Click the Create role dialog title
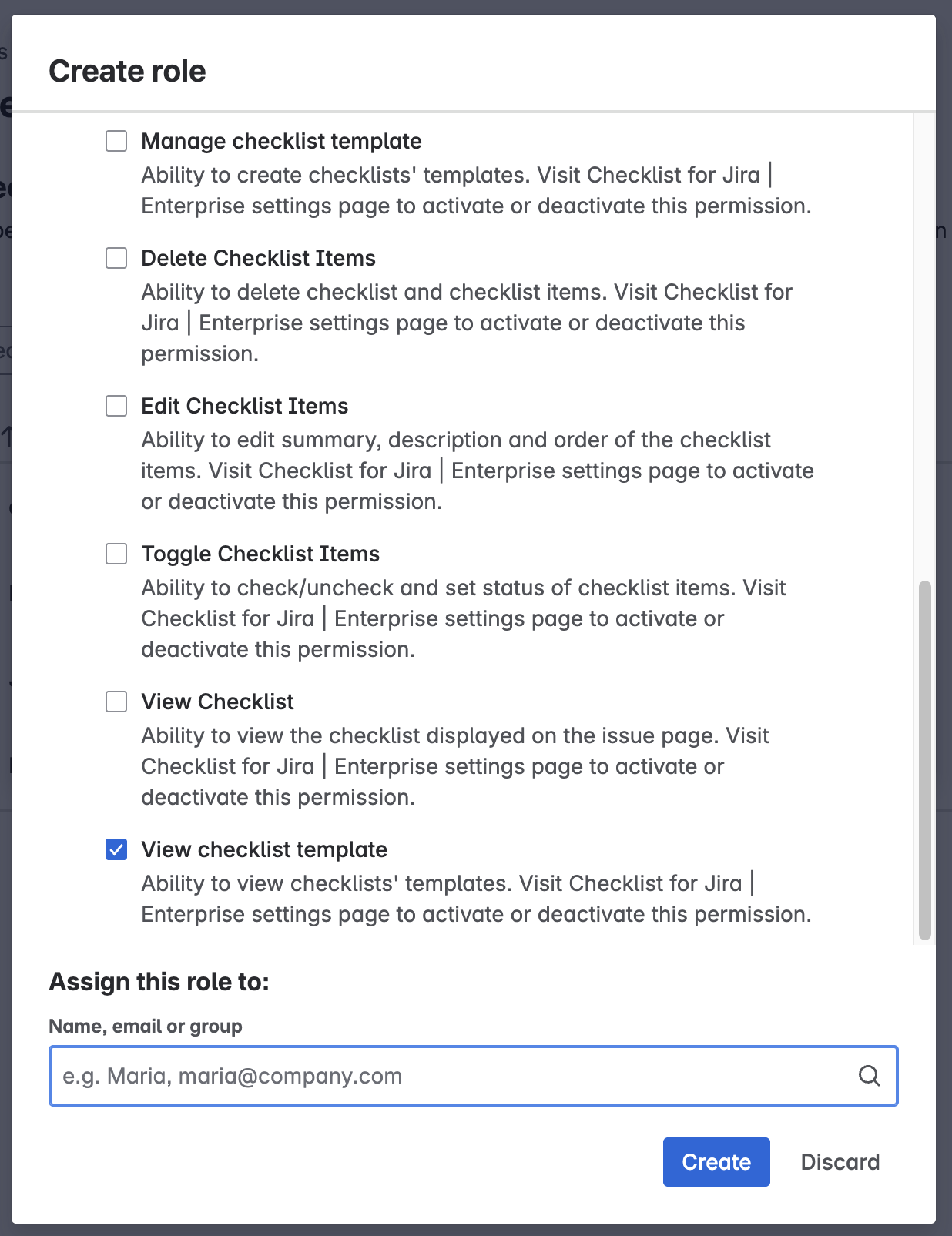952x1236 pixels. point(127,71)
